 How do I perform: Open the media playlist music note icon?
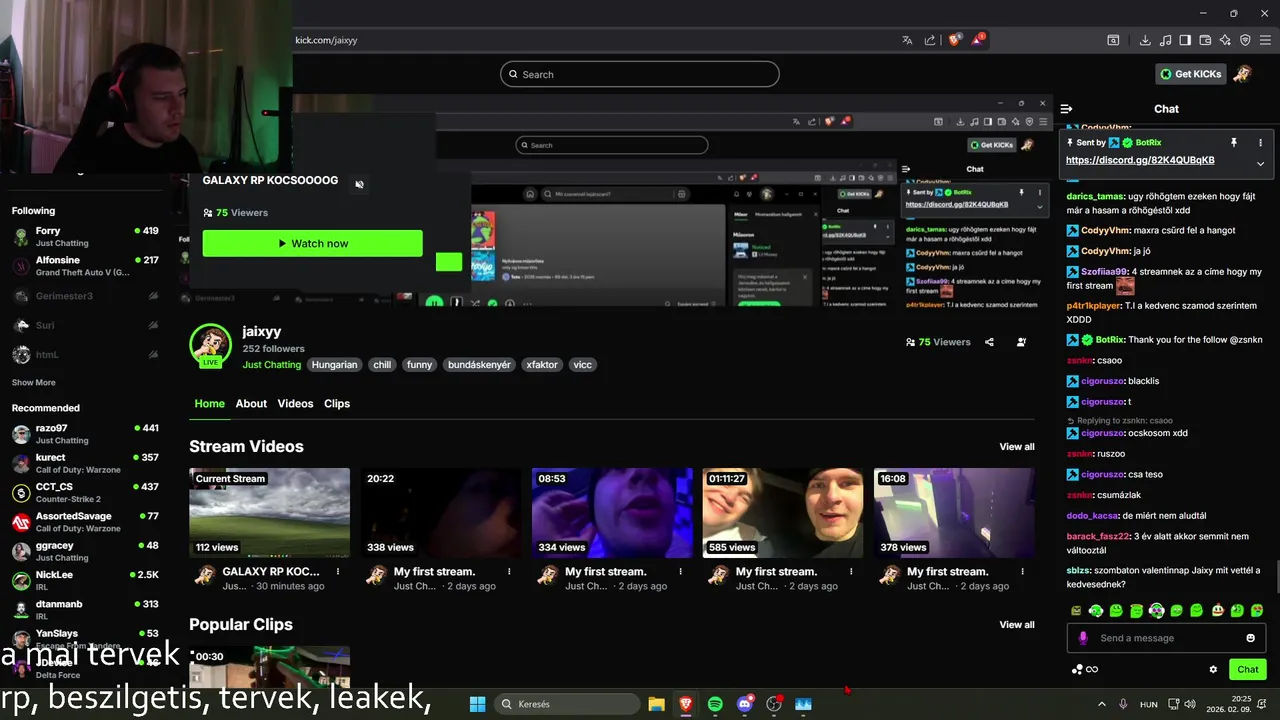(1165, 40)
